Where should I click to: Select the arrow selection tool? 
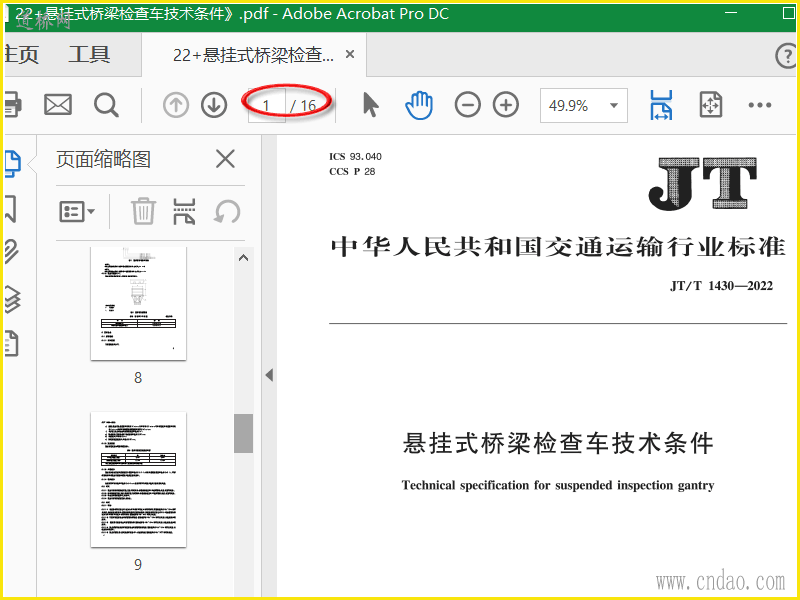tap(371, 105)
